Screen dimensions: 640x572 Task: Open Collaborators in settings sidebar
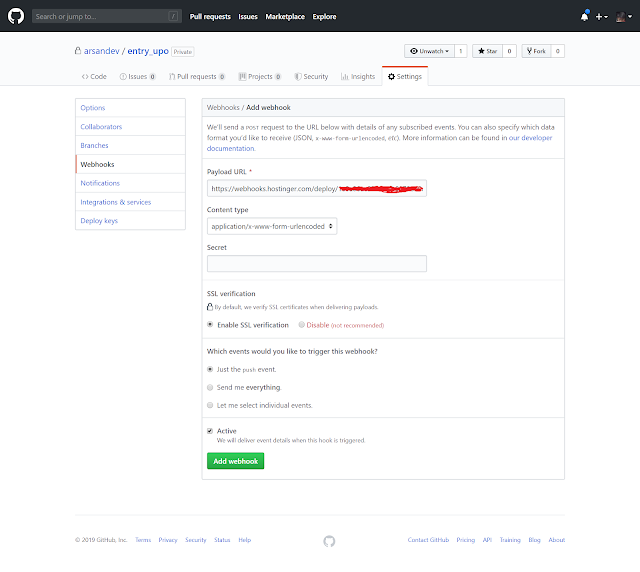tap(130, 127)
